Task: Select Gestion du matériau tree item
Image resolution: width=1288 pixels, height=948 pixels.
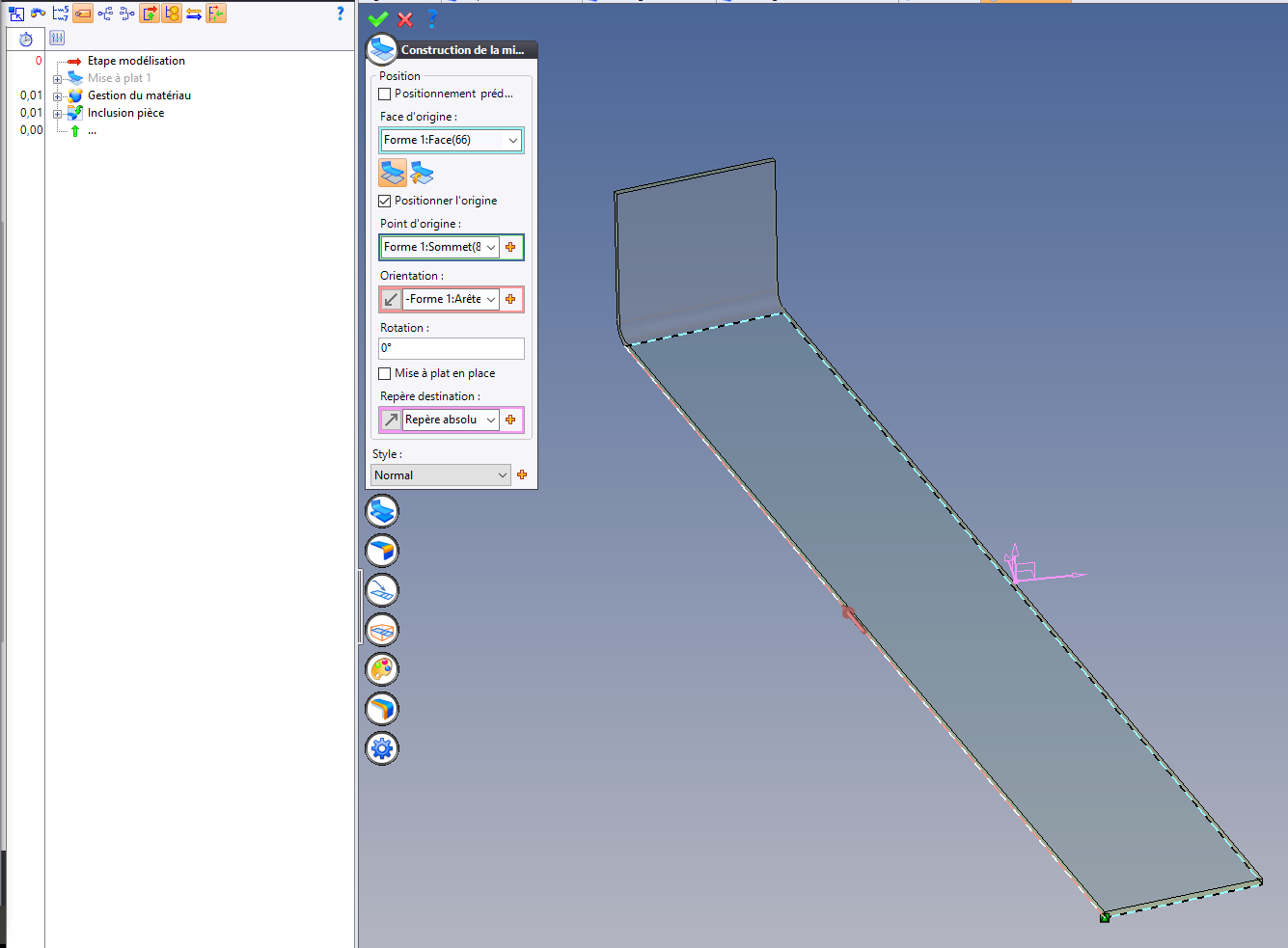Action: click(139, 95)
